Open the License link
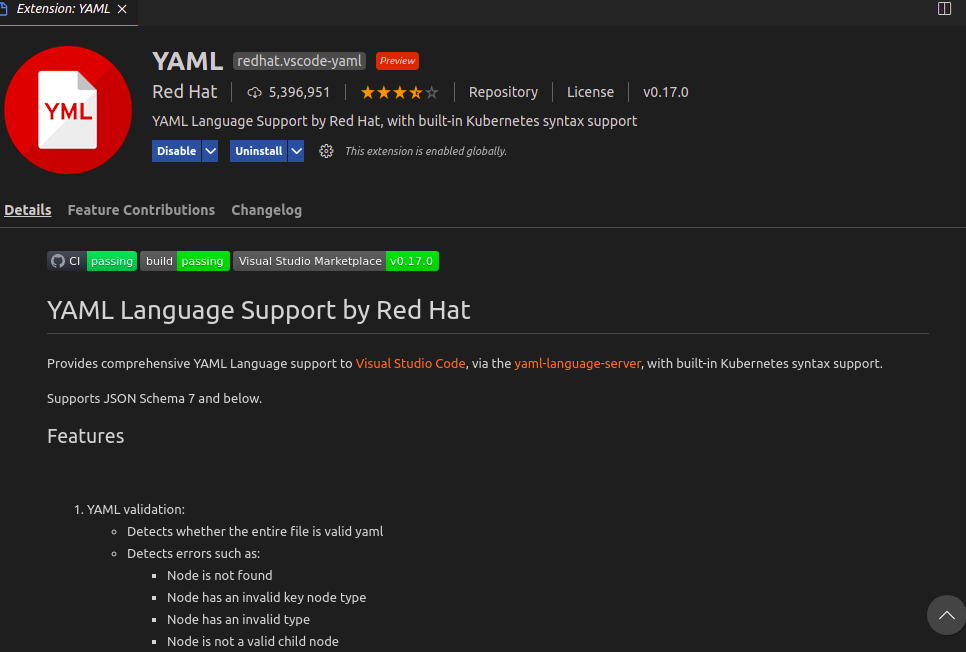This screenshot has height=652, width=966. [x=590, y=92]
